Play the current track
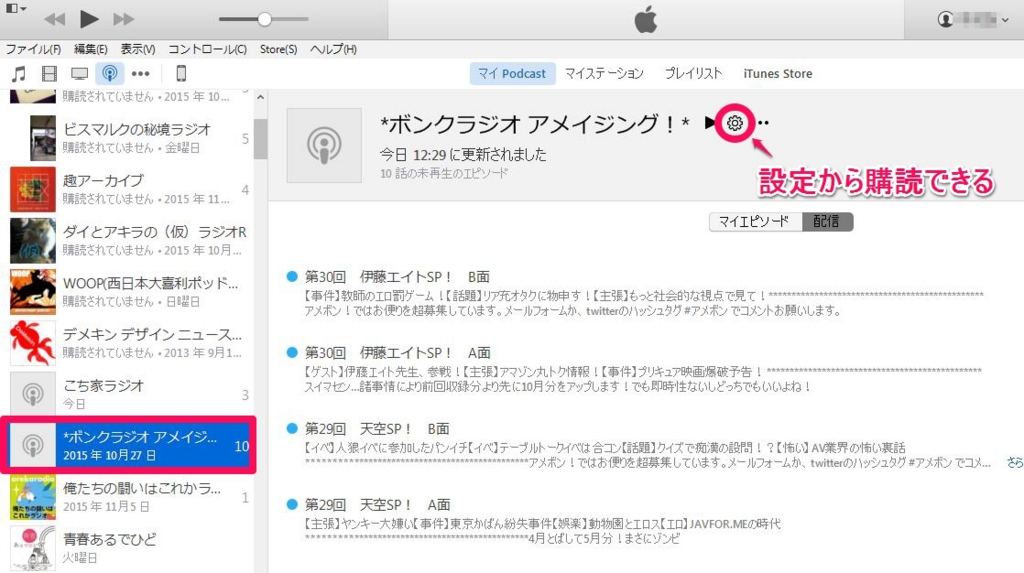Viewport: 1024px width, 573px height. [89, 19]
